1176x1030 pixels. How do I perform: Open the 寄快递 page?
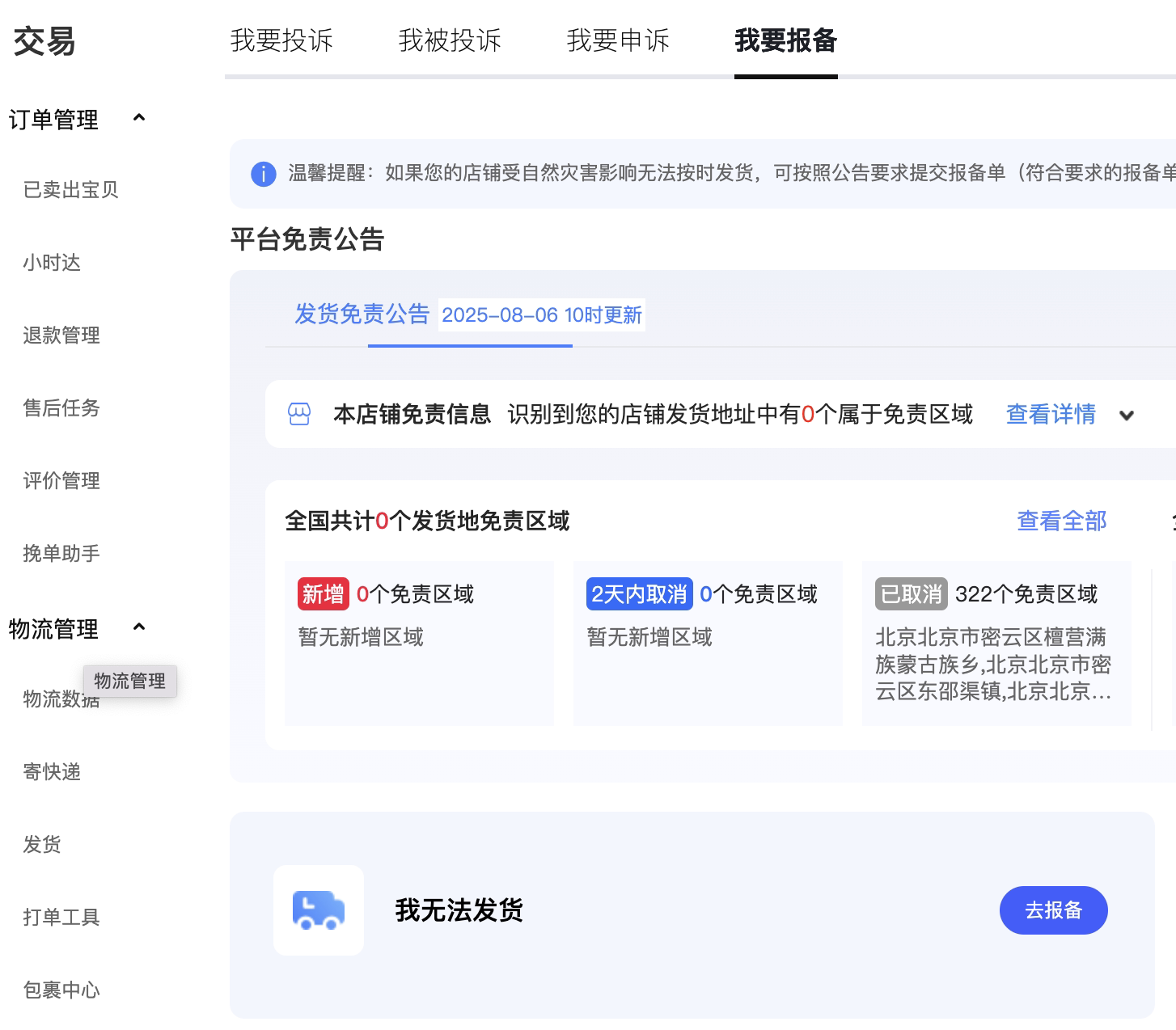52,772
